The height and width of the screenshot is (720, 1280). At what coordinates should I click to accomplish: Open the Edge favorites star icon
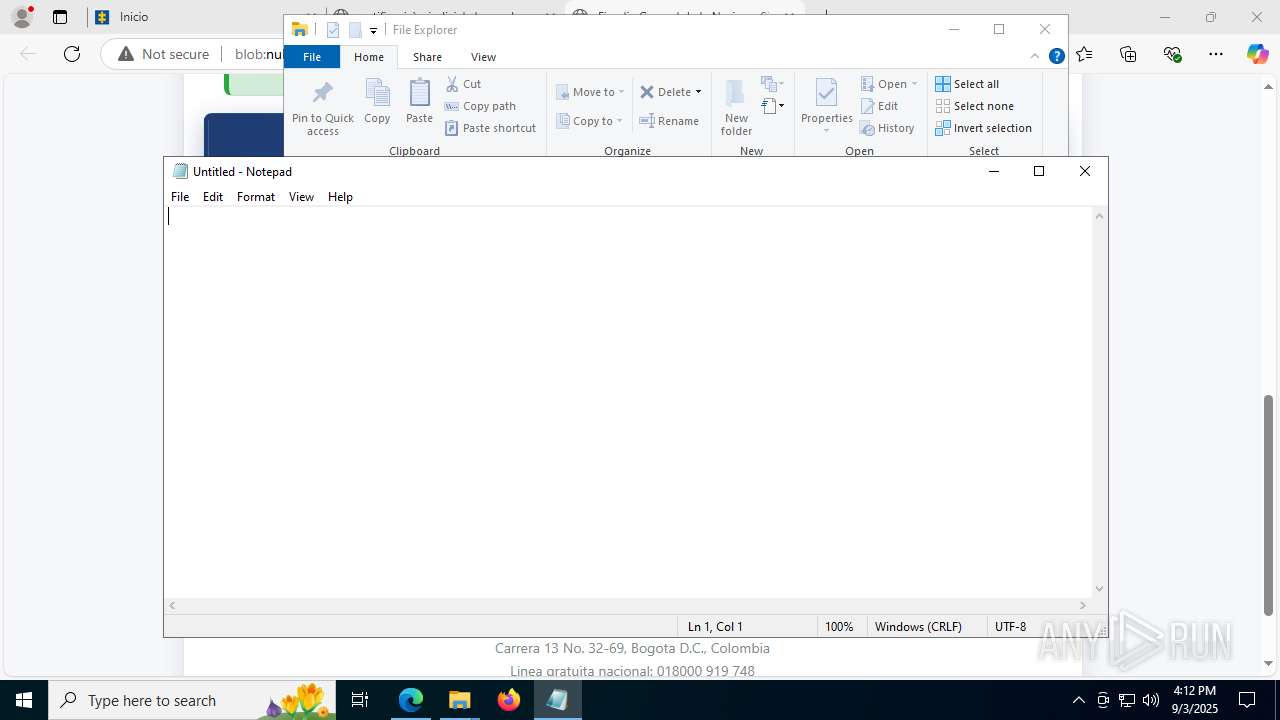click(x=1084, y=54)
